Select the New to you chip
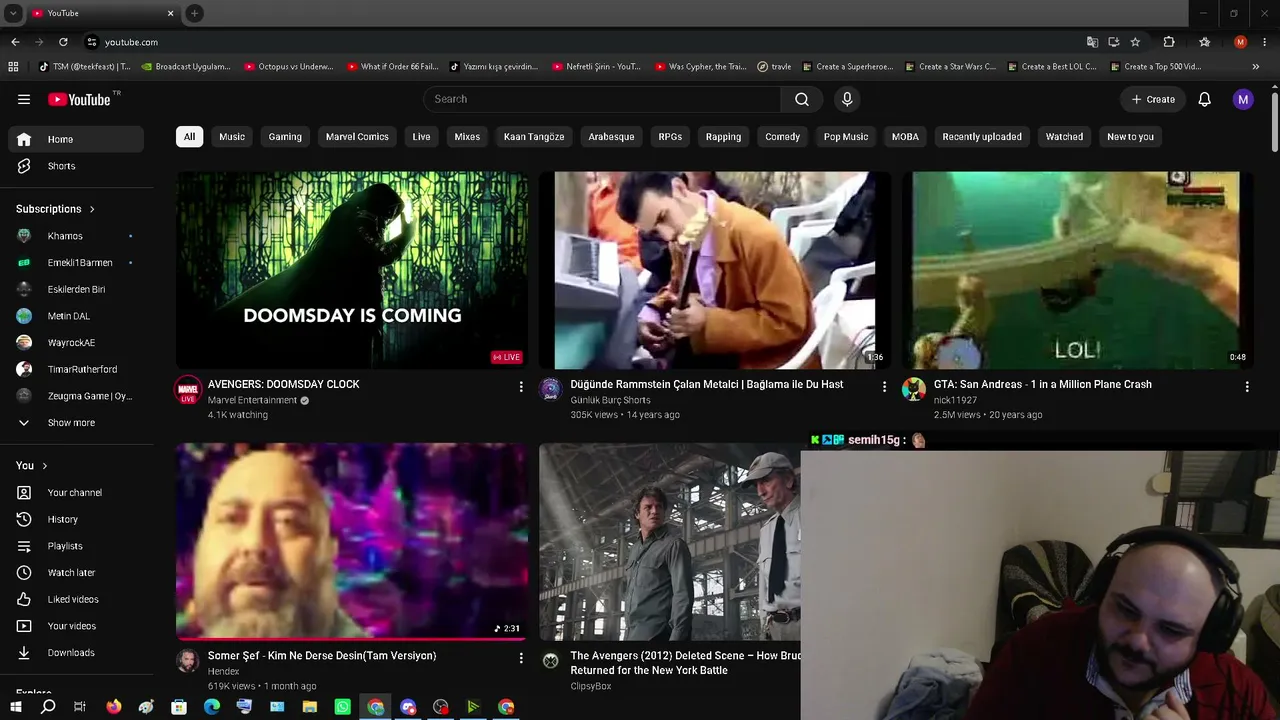This screenshot has height=720, width=1280. click(1130, 137)
